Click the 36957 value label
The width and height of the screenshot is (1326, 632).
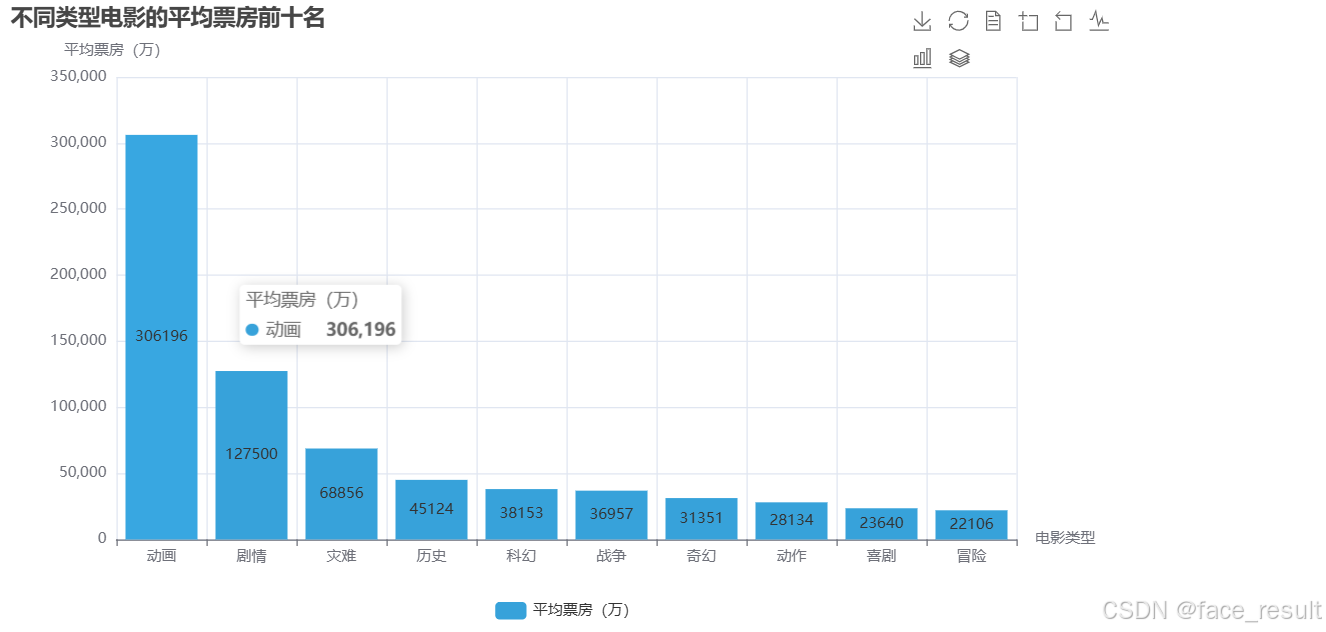[611, 514]
